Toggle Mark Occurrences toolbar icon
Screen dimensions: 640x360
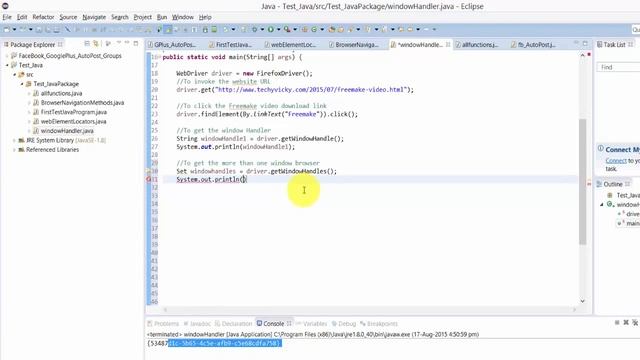(x=159, y=29)
